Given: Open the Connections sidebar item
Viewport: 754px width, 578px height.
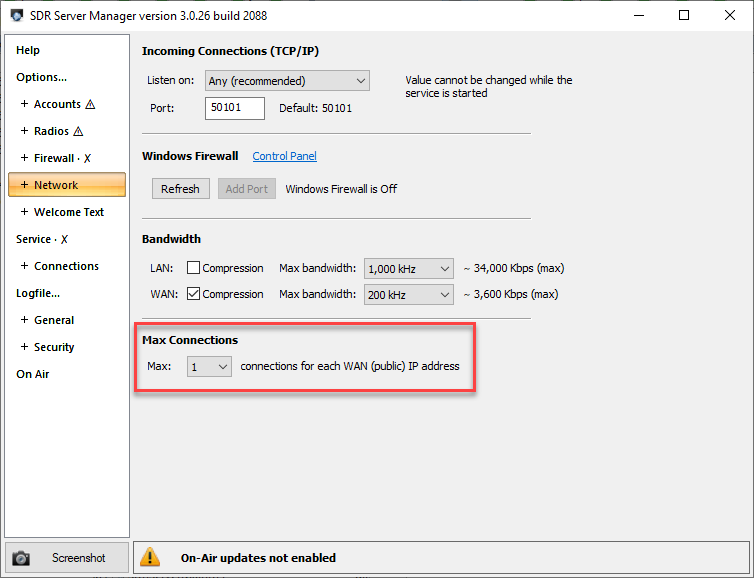Looking at the screenshot, I should coord(66,266).
